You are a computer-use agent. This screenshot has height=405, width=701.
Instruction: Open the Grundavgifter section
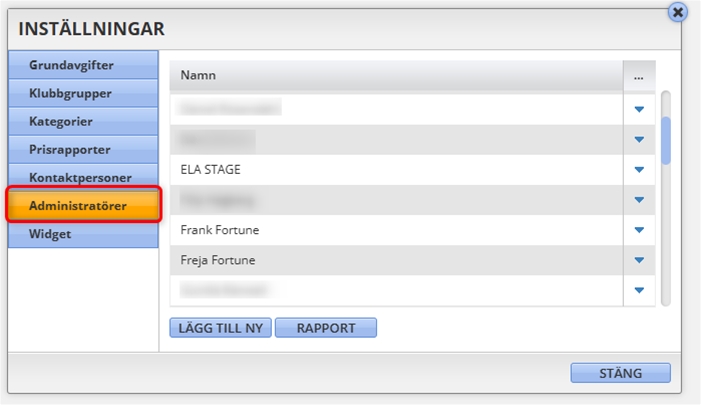point(83,65)
